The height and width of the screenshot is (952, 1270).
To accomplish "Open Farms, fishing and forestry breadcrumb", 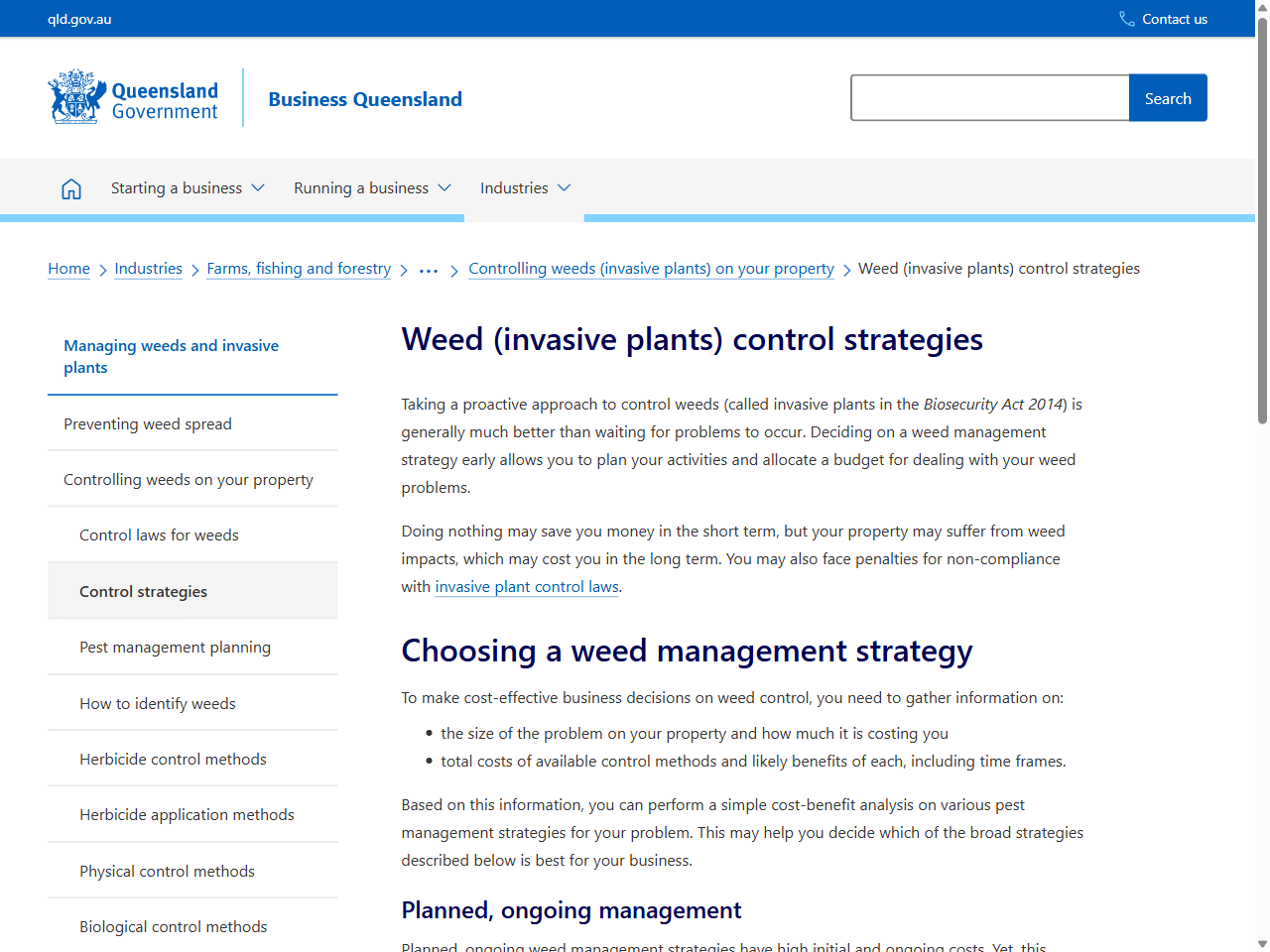I will coord(299,269).
